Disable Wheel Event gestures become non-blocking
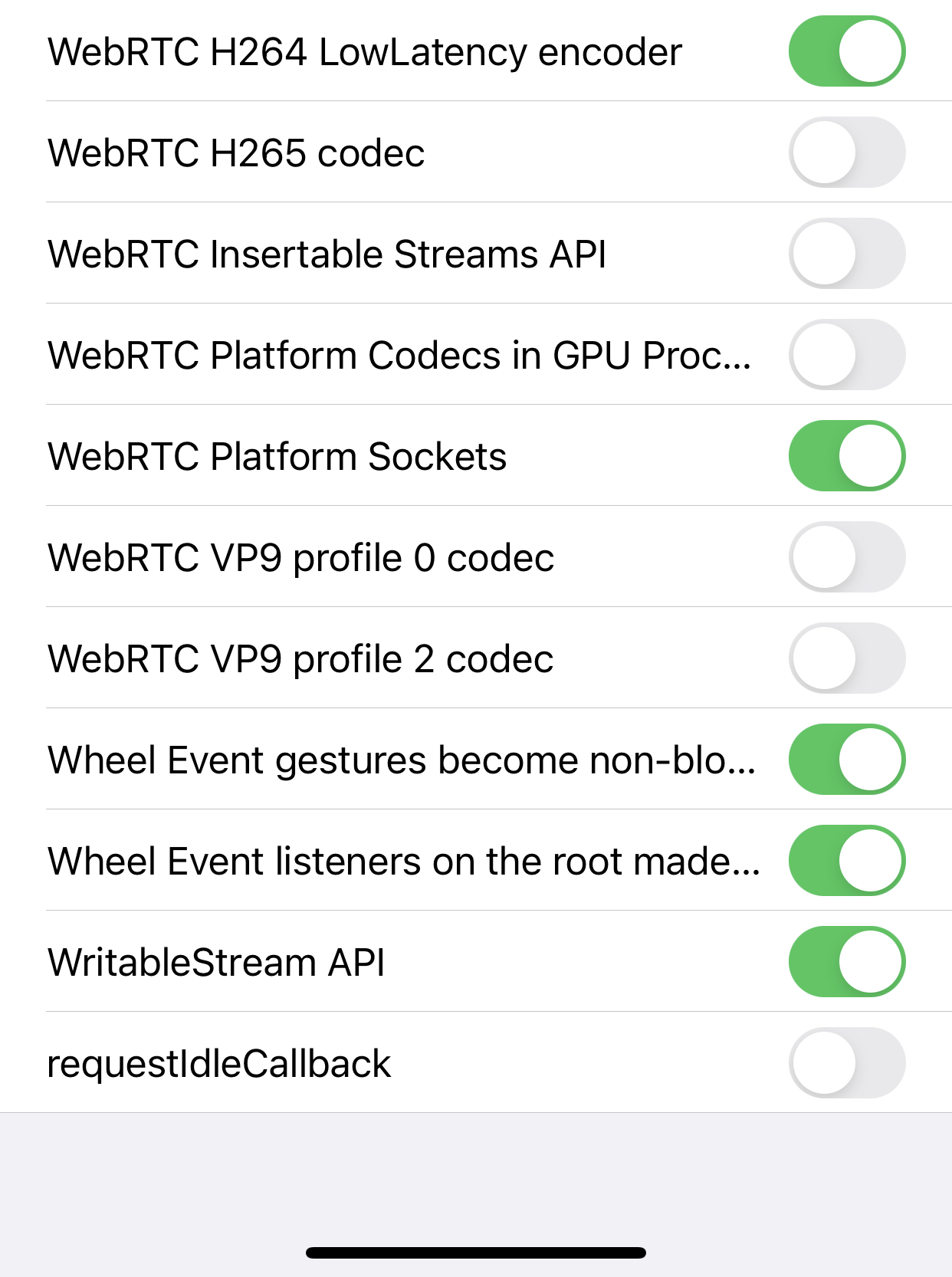The width and height of the screenshot is (952, 1277). 847,760
